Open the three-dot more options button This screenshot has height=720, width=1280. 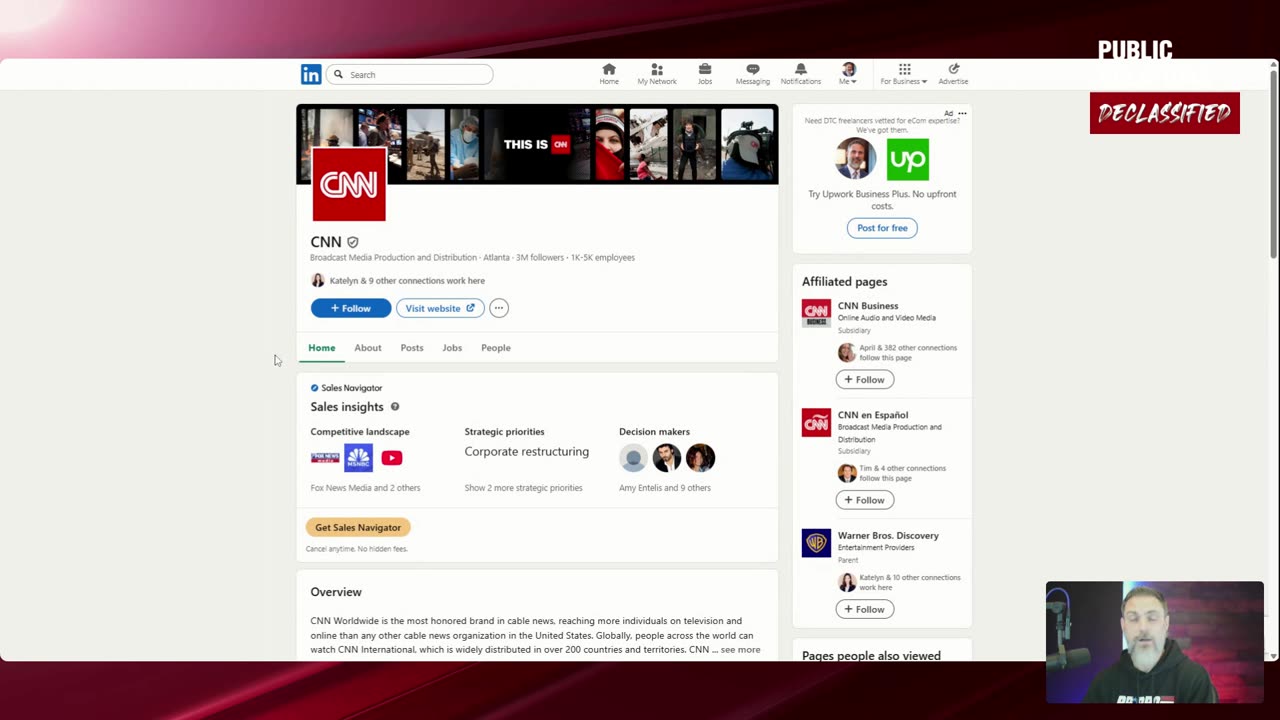click(x=499, y=308)
